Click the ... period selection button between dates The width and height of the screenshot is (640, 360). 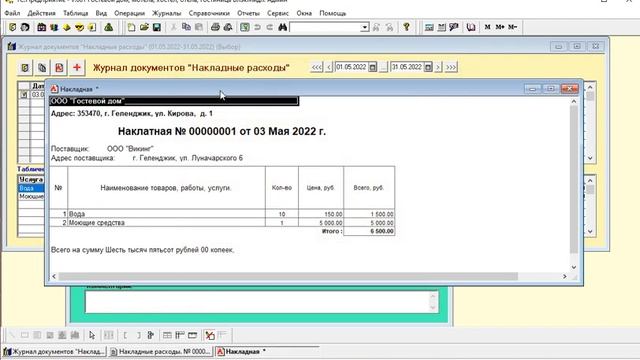tap(383, 67)
